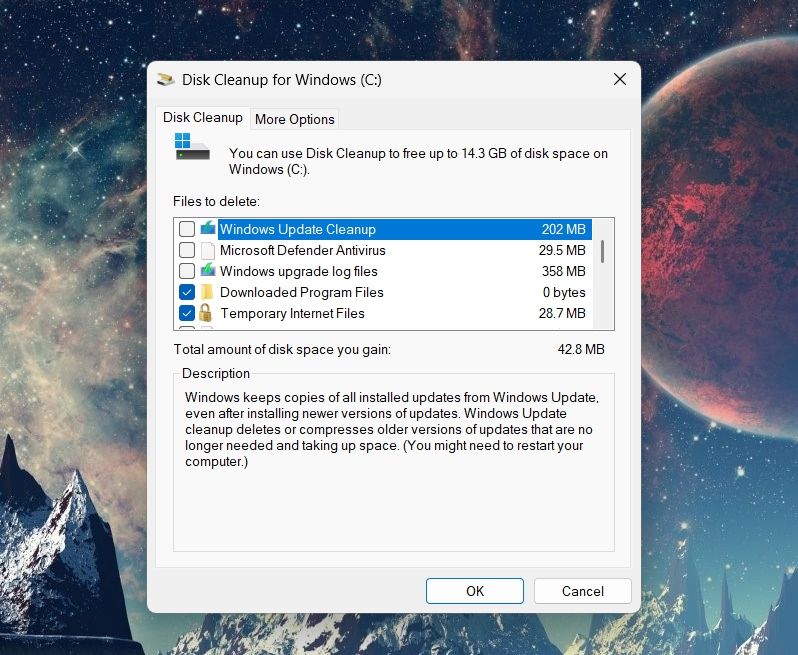Click the Windows Update Cleanup row icon
The width and height of the screenshot is (798, 655).
click(x=208, y=229)
